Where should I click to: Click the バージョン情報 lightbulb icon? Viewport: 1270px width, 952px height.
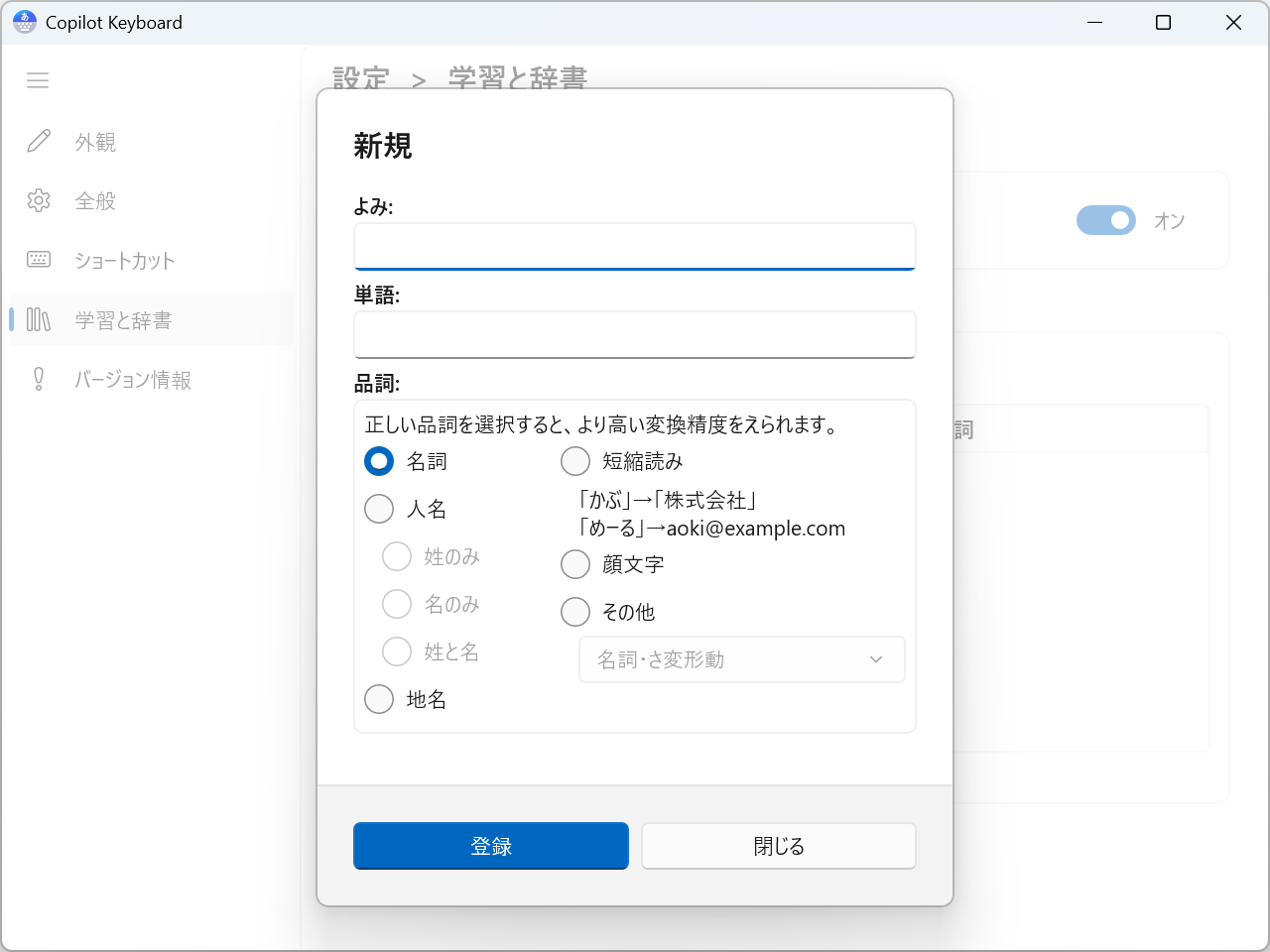pos(38,379)
